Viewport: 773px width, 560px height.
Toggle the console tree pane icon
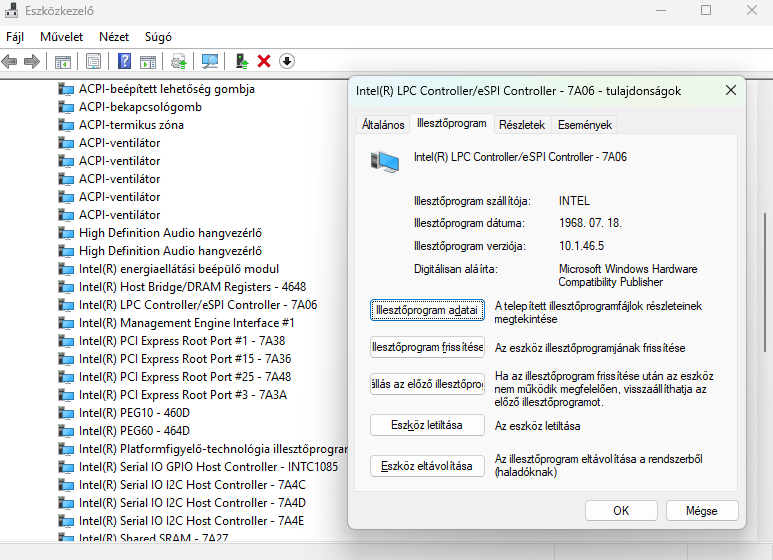click(x=63, y=62)
